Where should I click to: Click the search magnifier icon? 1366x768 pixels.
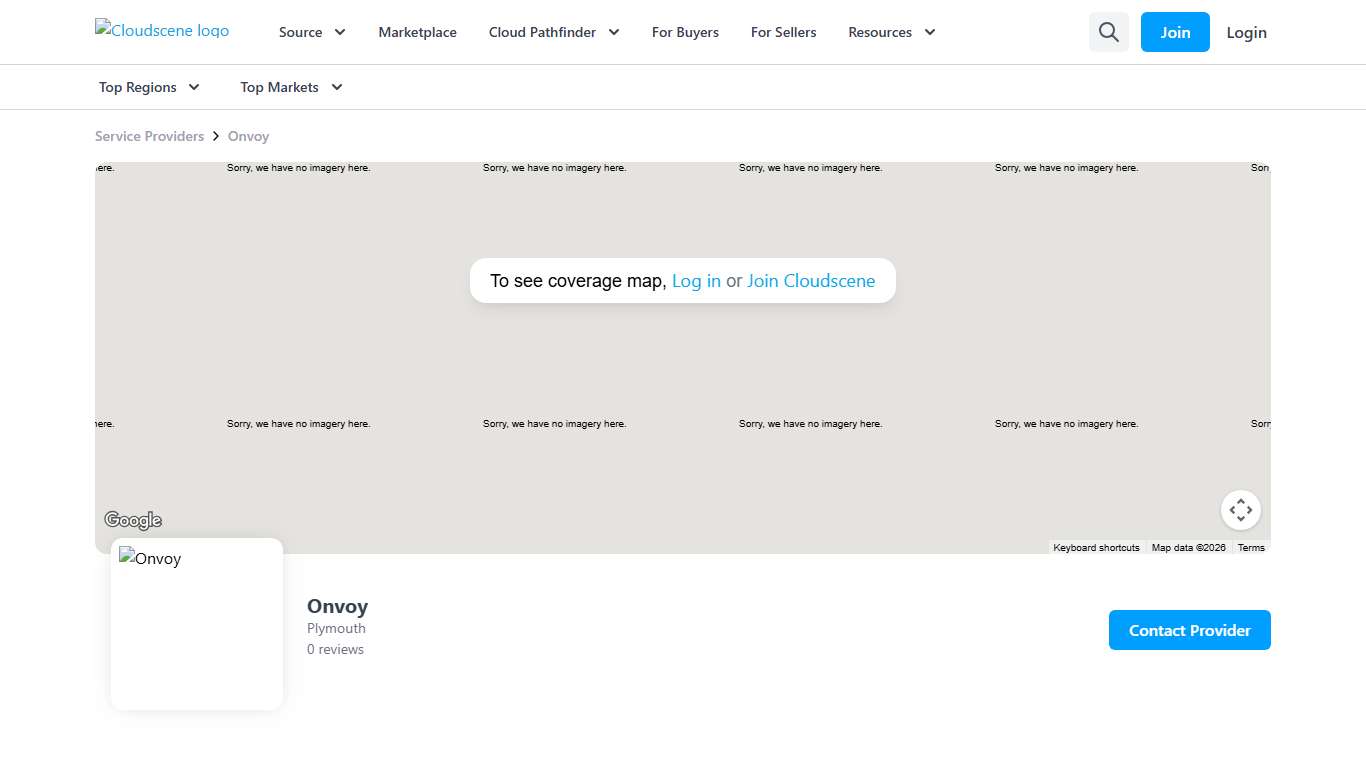coord(1108,32)
